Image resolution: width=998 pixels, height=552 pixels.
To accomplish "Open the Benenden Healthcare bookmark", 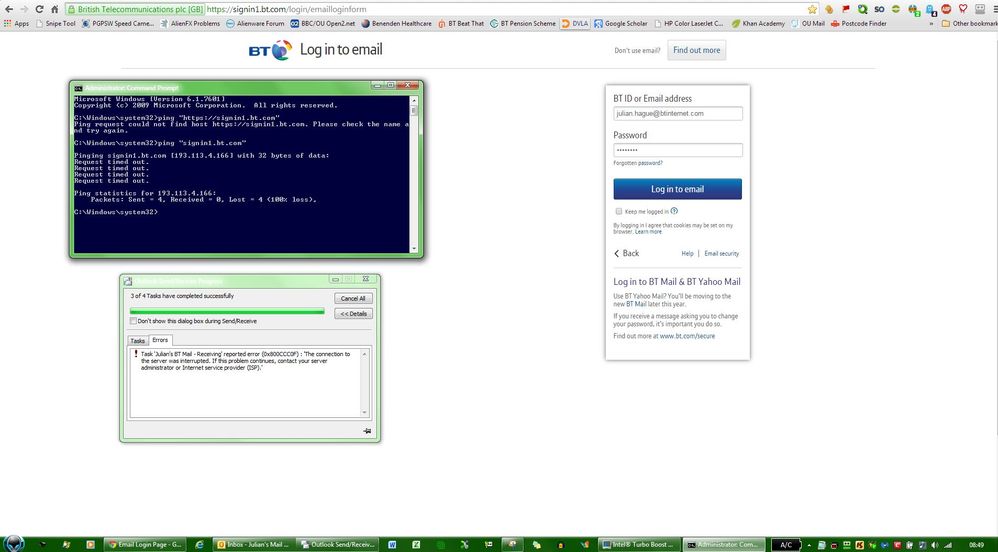I will pos(397,24).
